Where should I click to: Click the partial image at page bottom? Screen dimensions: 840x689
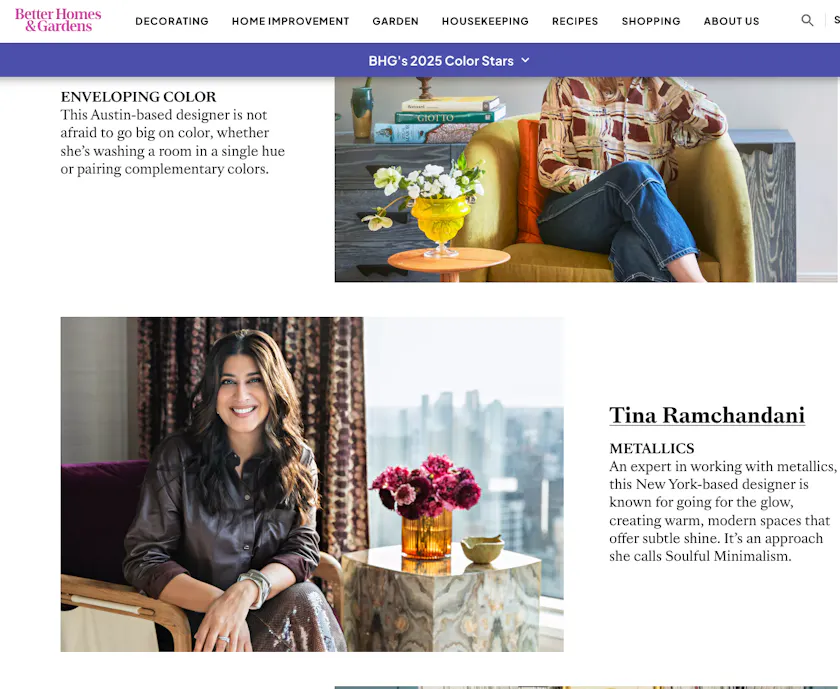coord(587,687)
